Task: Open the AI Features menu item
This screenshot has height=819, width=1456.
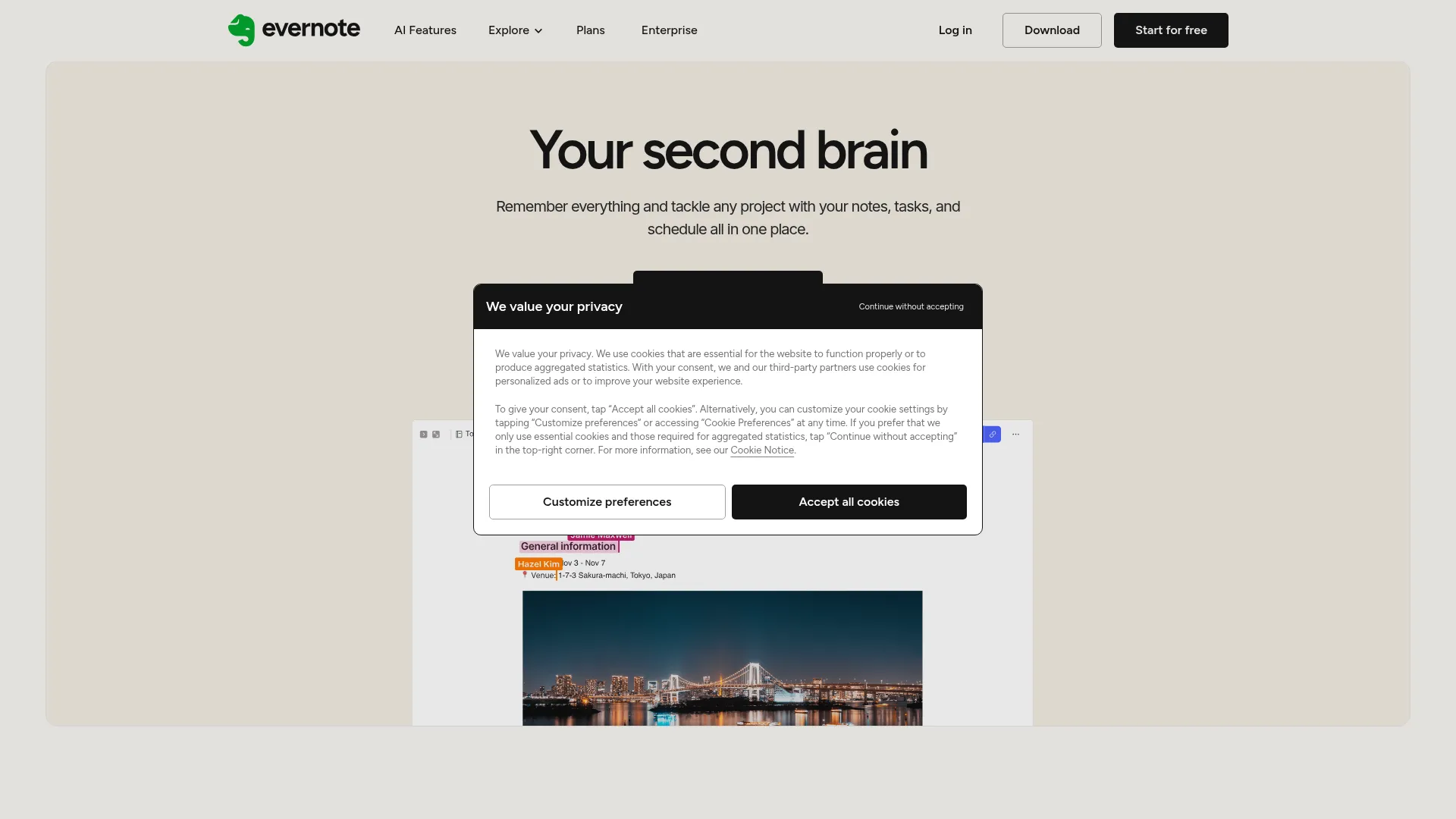Action: [425, 30]
